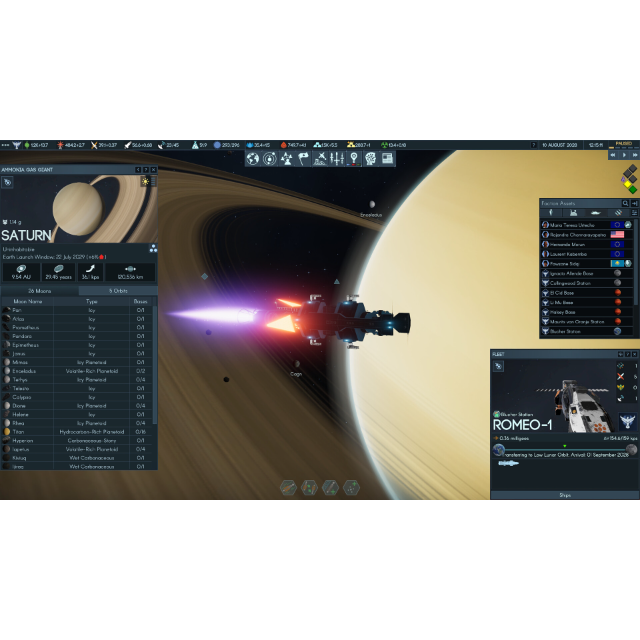Toggle the habitats filter in Faction Assets
Viewport: 640px width, 640px height.
click(573, 213)
